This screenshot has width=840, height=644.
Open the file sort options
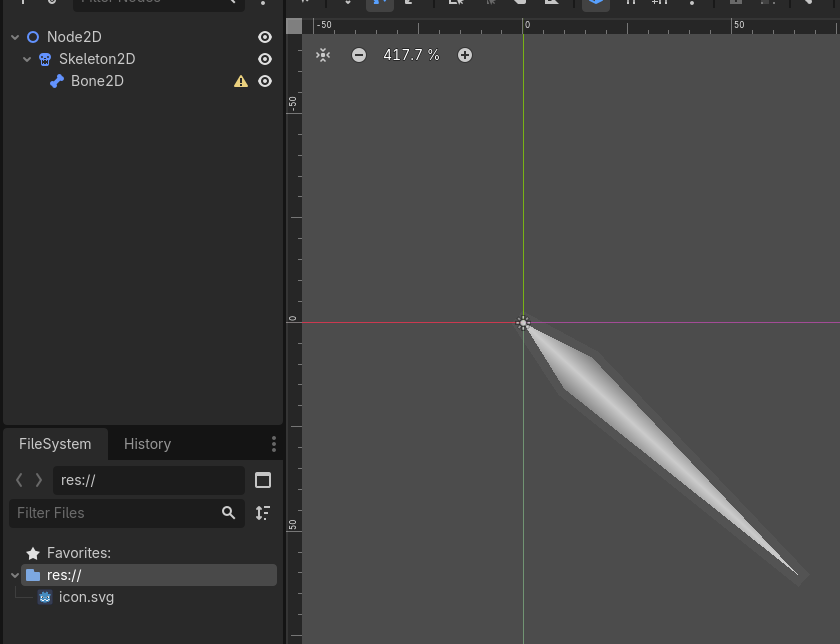coord(263,513)
